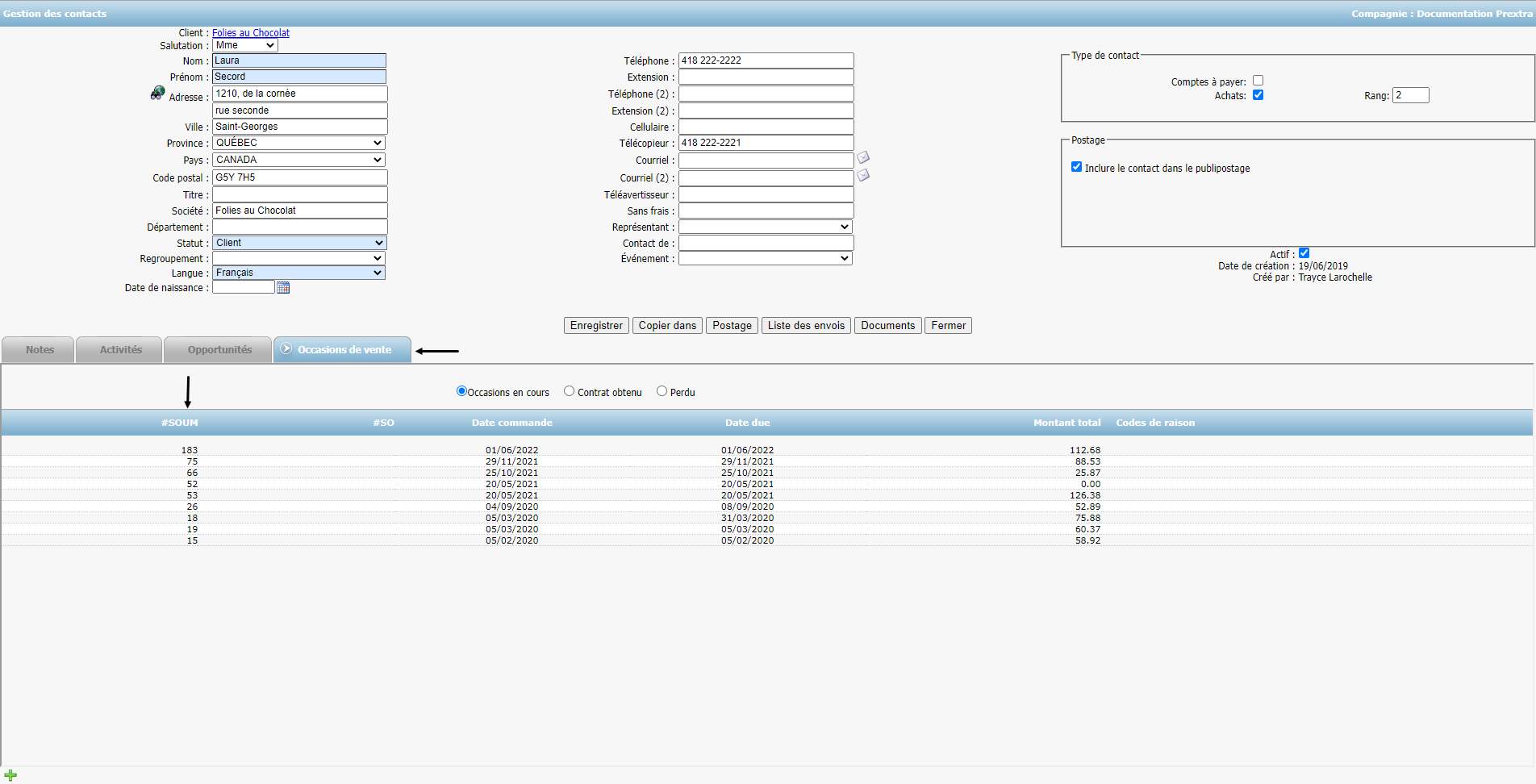This screenshot has height=784, width=1536.
Task: Click the Date commande column header
Action: 511,423
